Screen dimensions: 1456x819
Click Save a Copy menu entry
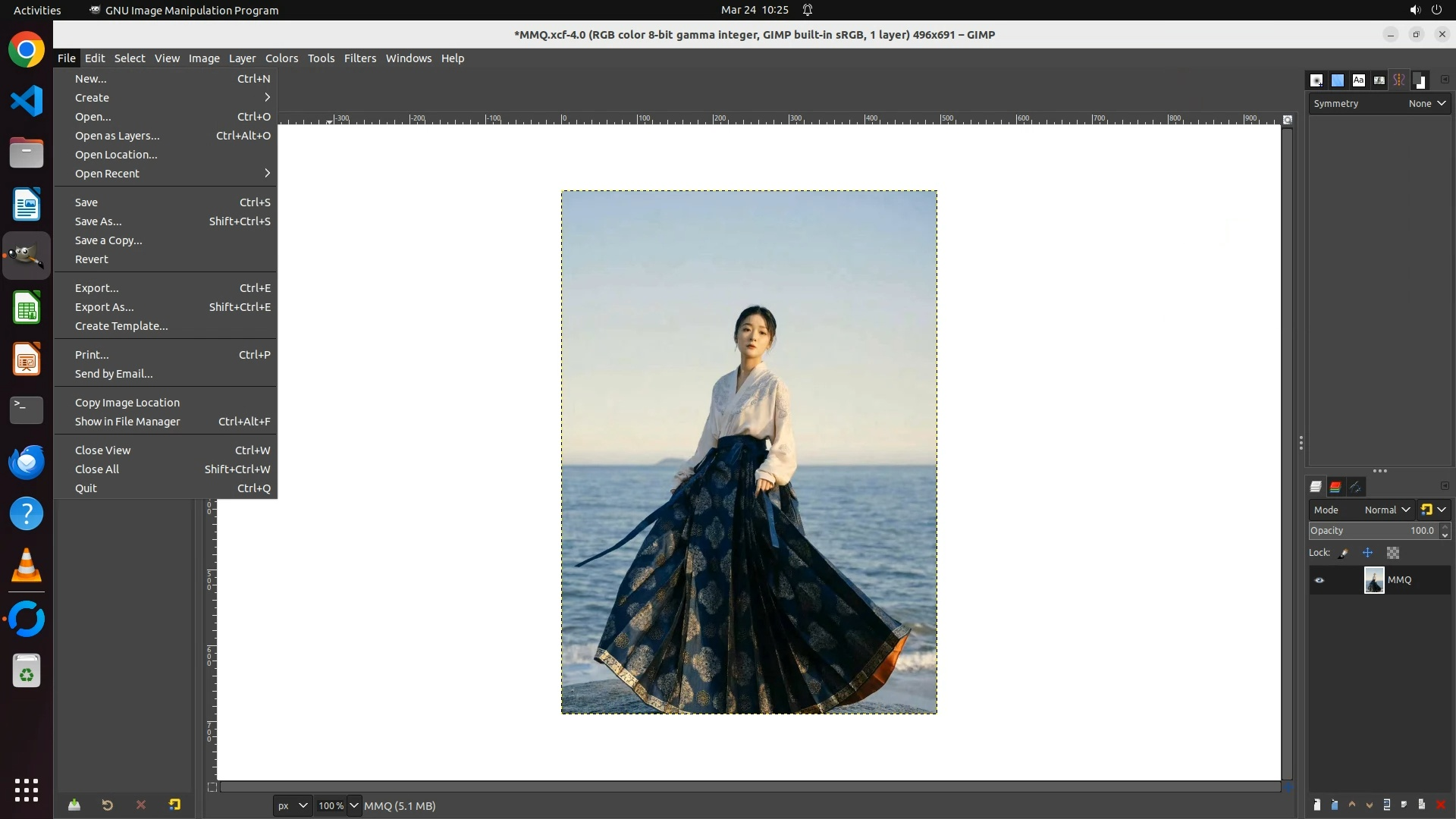pyautogui.click(x=108, y=240)
